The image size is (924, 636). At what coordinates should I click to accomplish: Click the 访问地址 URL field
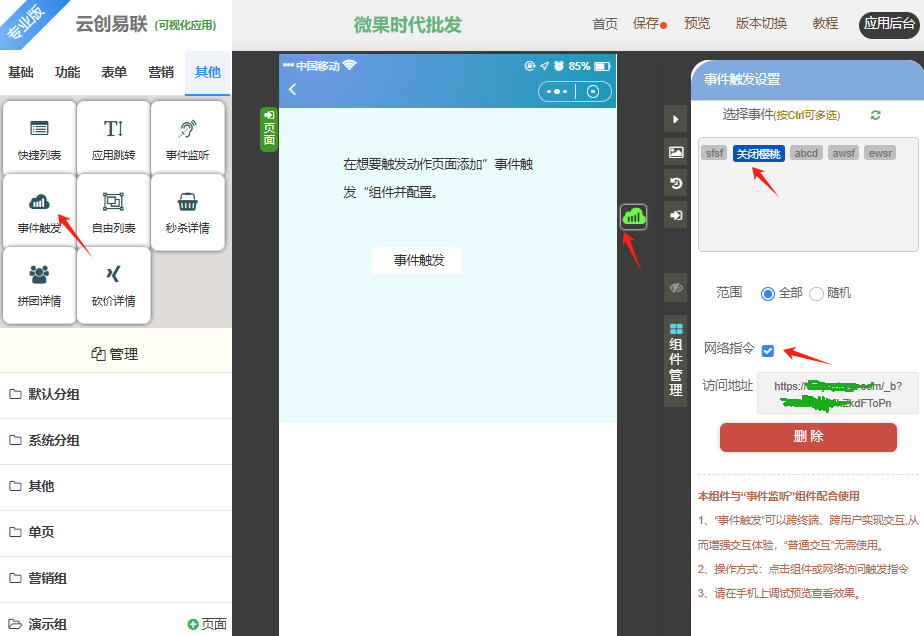click(x=838, y=394)
